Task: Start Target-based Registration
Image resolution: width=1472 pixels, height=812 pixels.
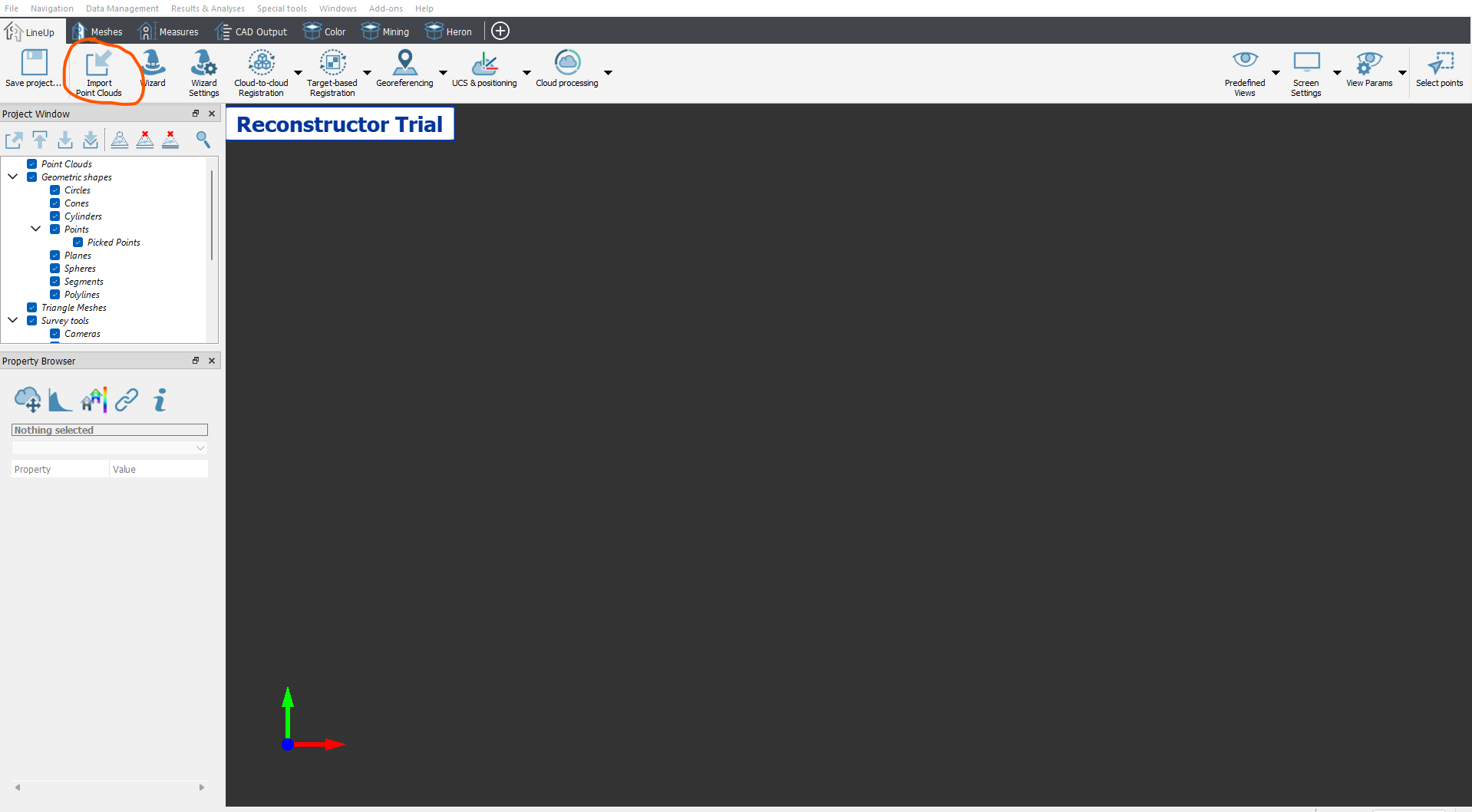Action: coord(332,73)
